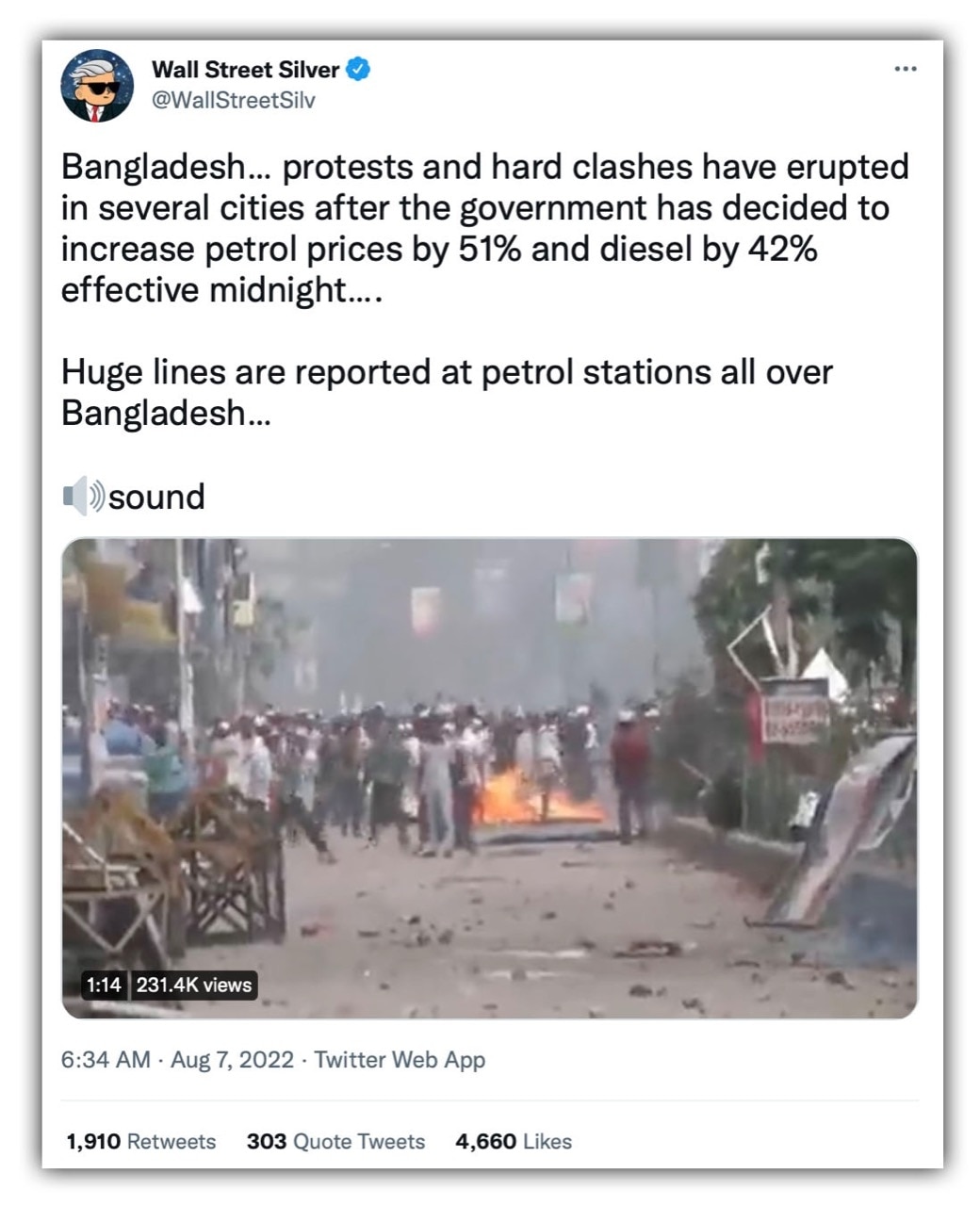This screenshot has width=980, height=1206.
Task: Click the petrol stations paragraph text
Action: [447, 392]
